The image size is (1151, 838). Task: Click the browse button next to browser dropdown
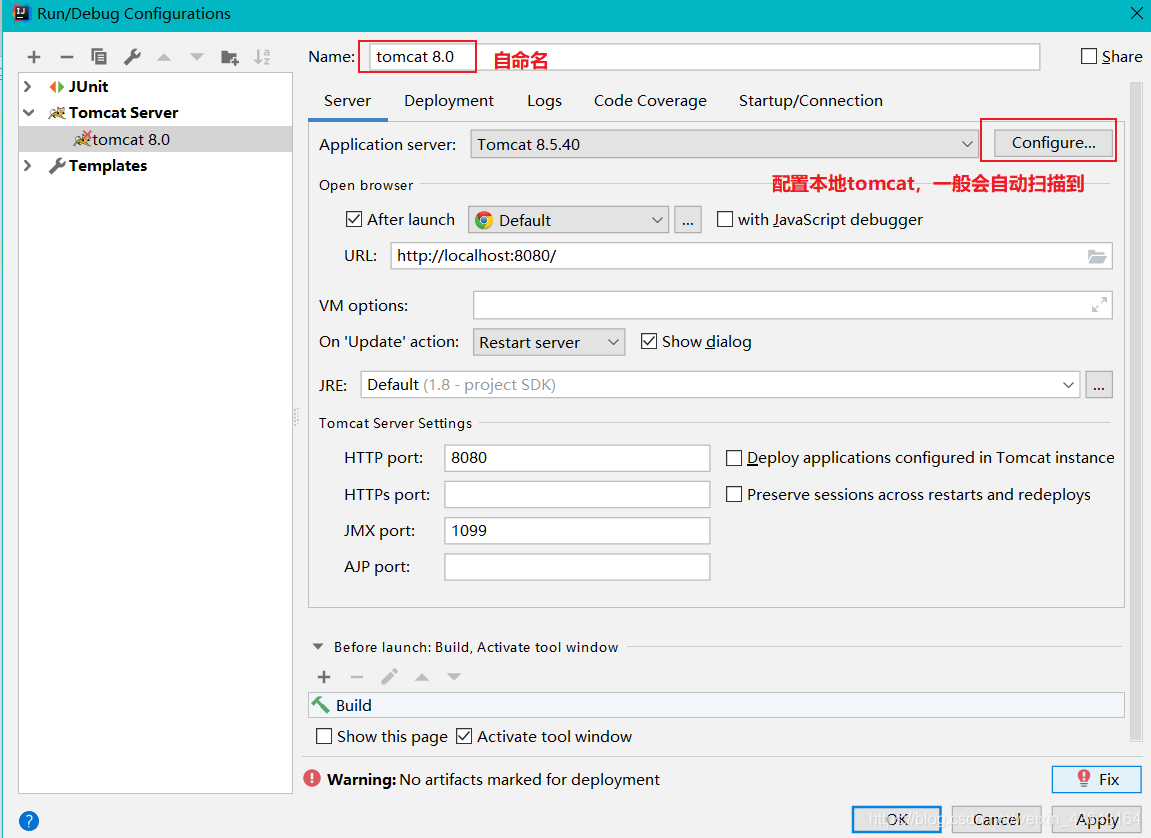687,220
